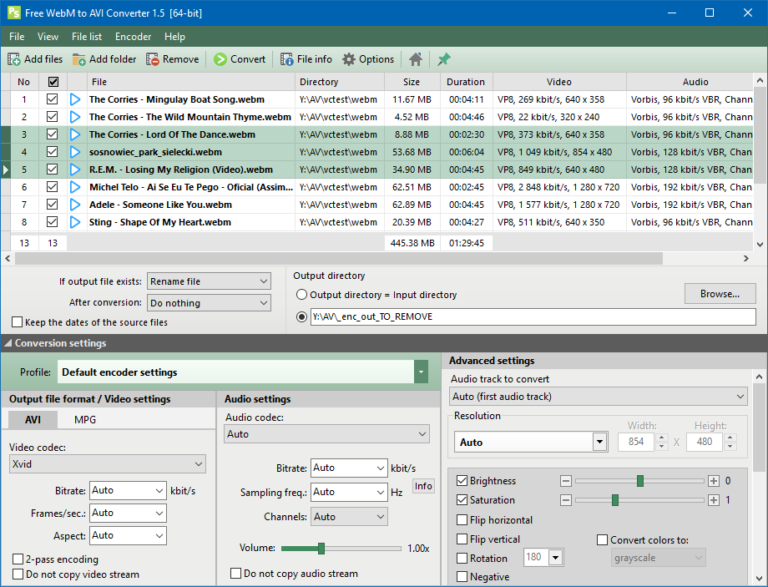Start conversion with the green Convert icon

coord(220,59)
